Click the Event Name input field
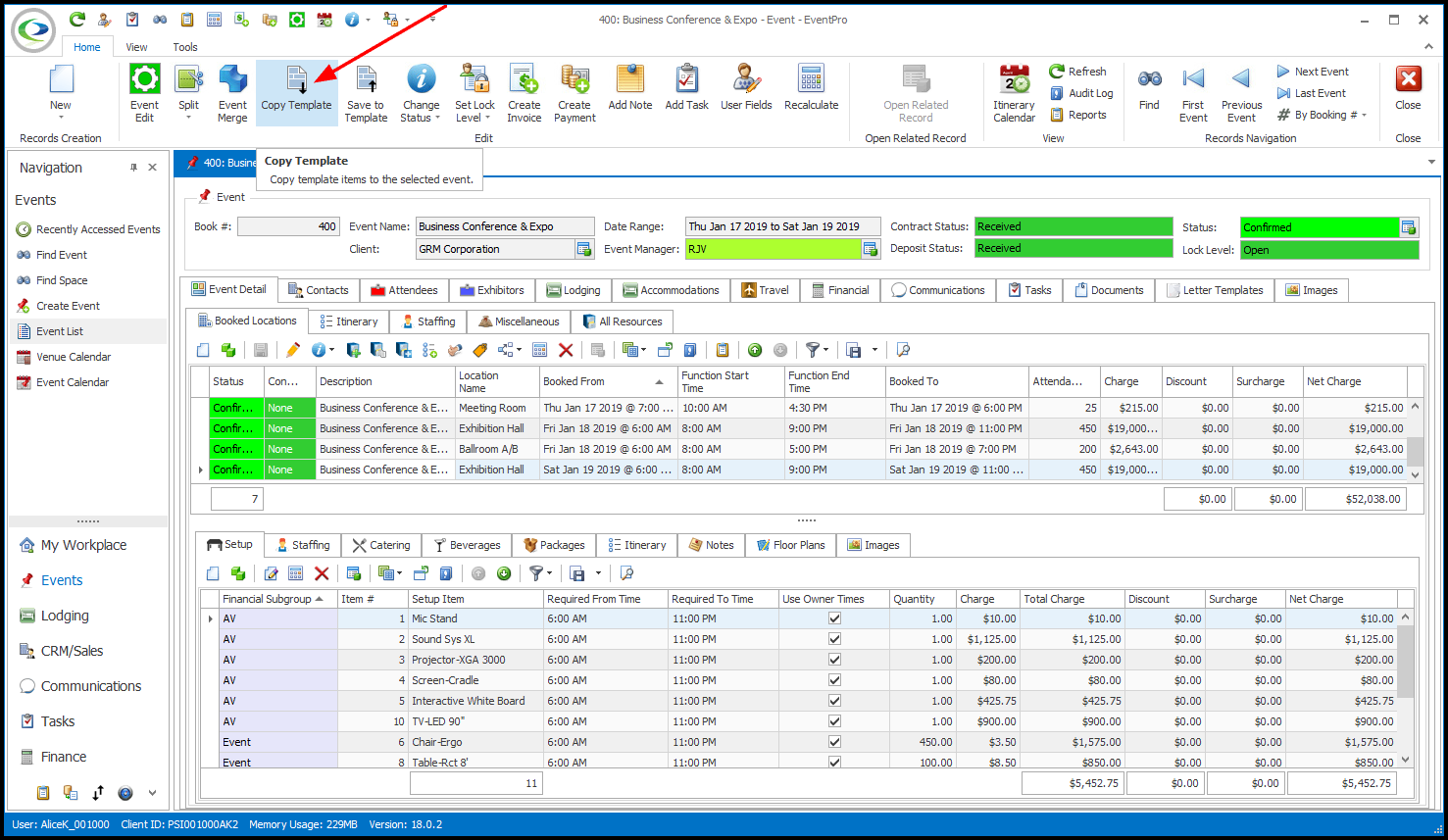This screenshot has height=840, width=1448. tap(505, 226)
